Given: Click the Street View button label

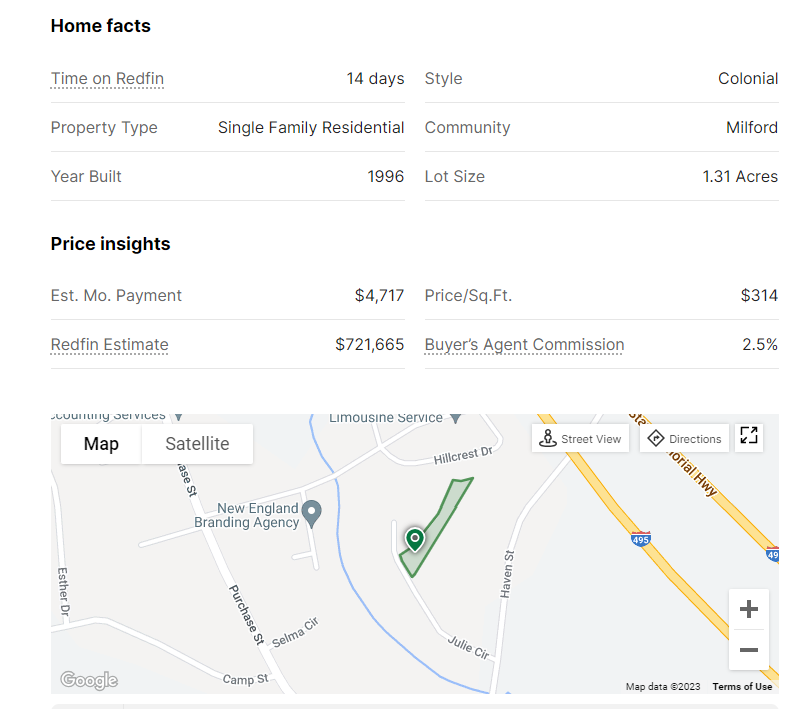Looking at the screenshot, I should click(591, 439).
